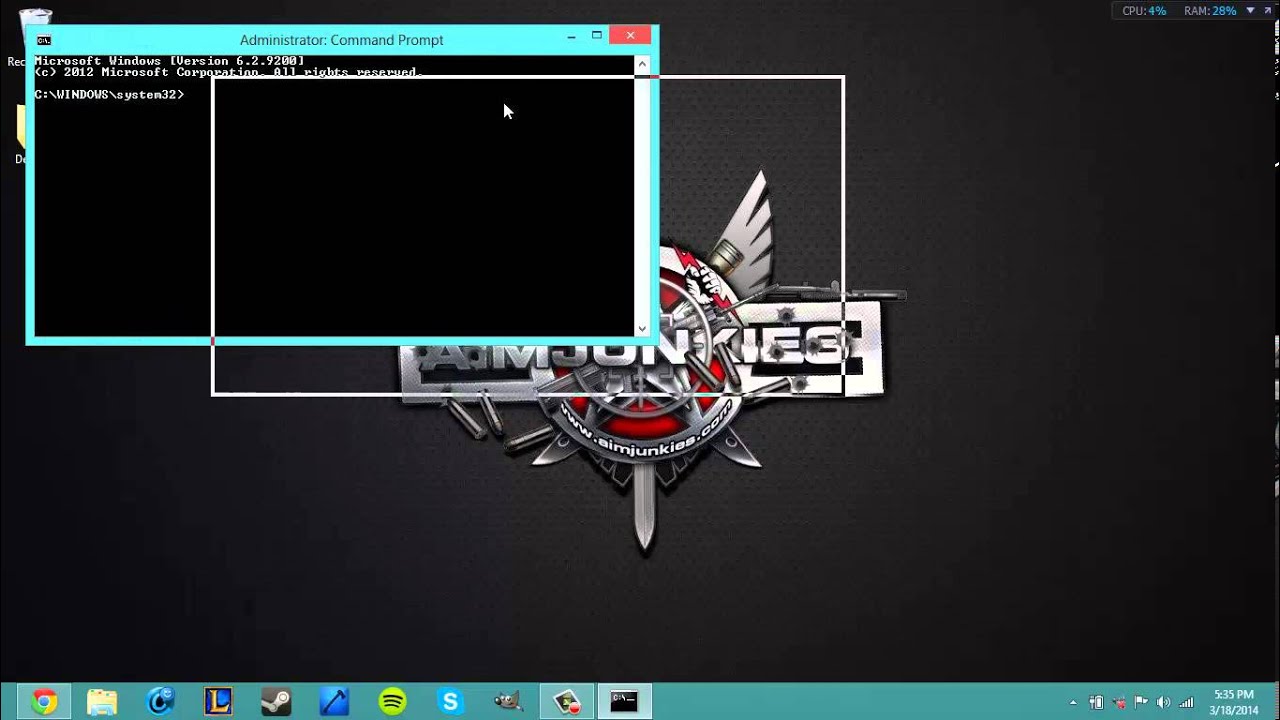
Task: Click the Command Prompt vertical scrollbar track
Action: tap(642, 196)
